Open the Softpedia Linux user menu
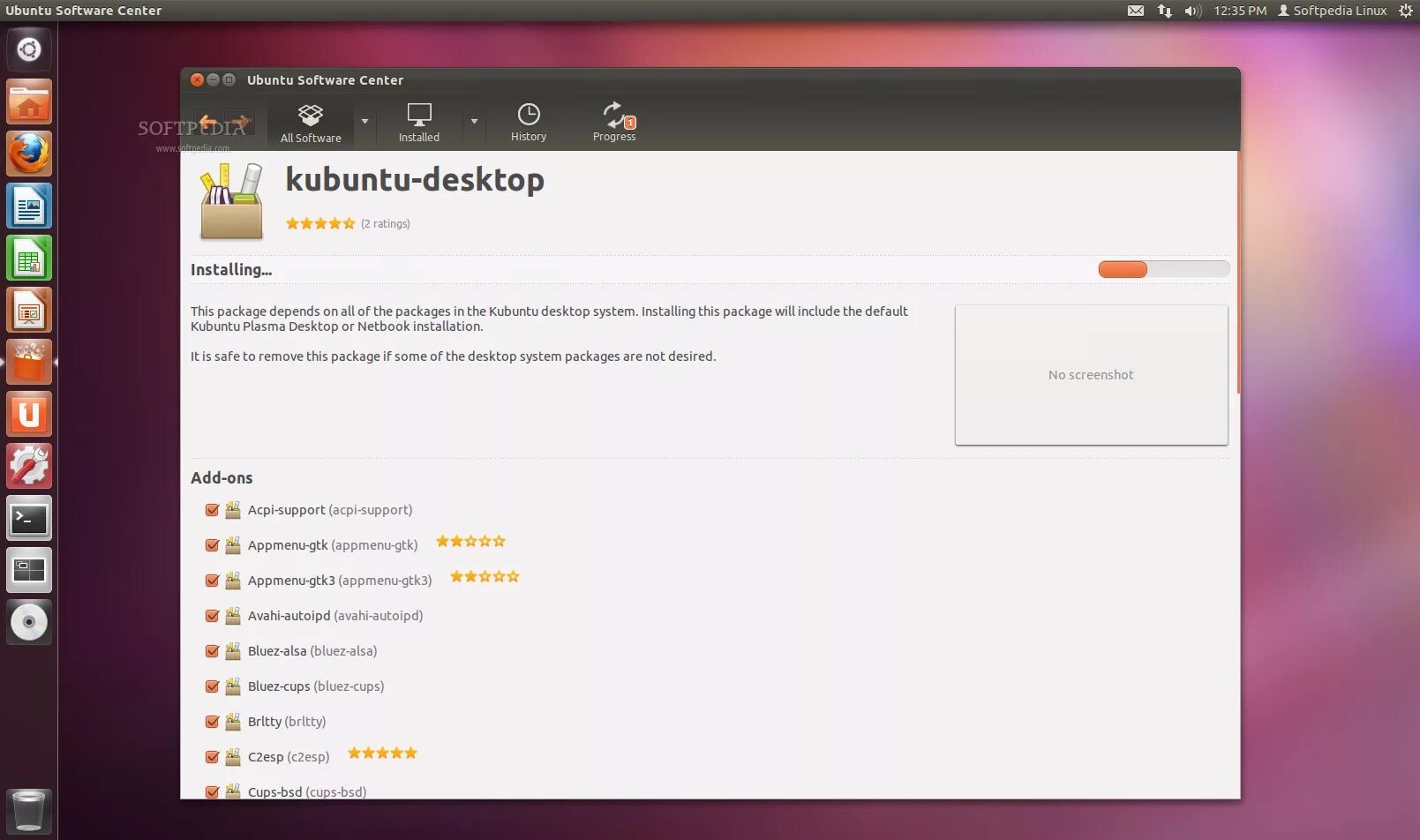Image resolution: width=1420 pixels, height=840 pixels. (x=1333, y=11)
